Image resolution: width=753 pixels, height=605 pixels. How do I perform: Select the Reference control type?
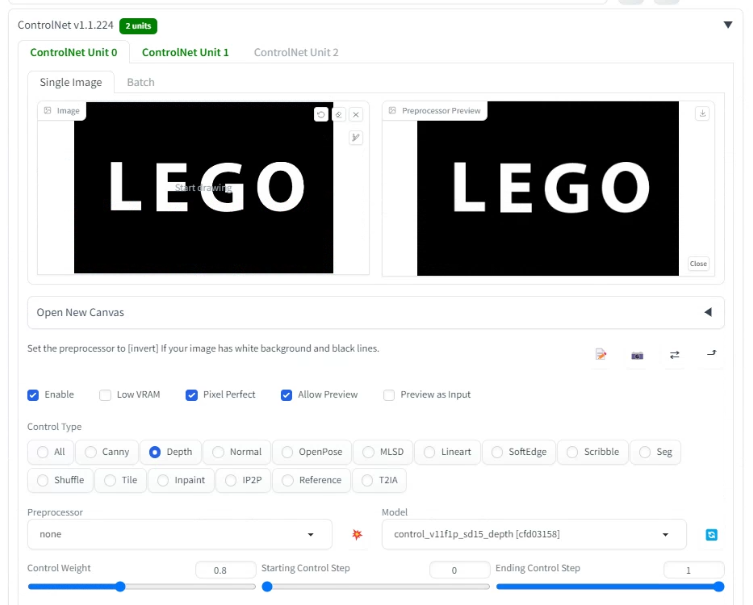(x=312, y=480)
